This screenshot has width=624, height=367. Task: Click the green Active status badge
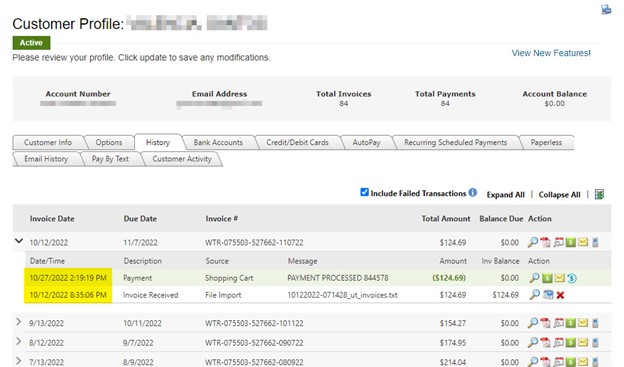click(31, 43)
